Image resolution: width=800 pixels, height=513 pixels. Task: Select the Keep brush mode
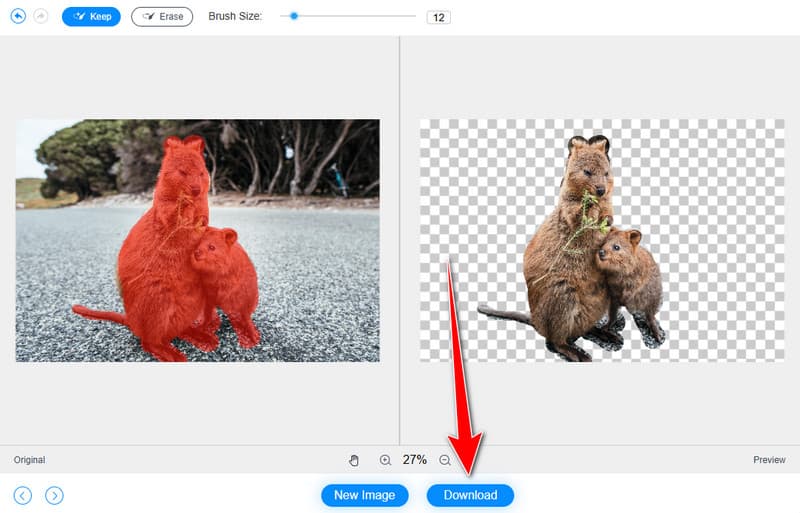tap(91, 17)
